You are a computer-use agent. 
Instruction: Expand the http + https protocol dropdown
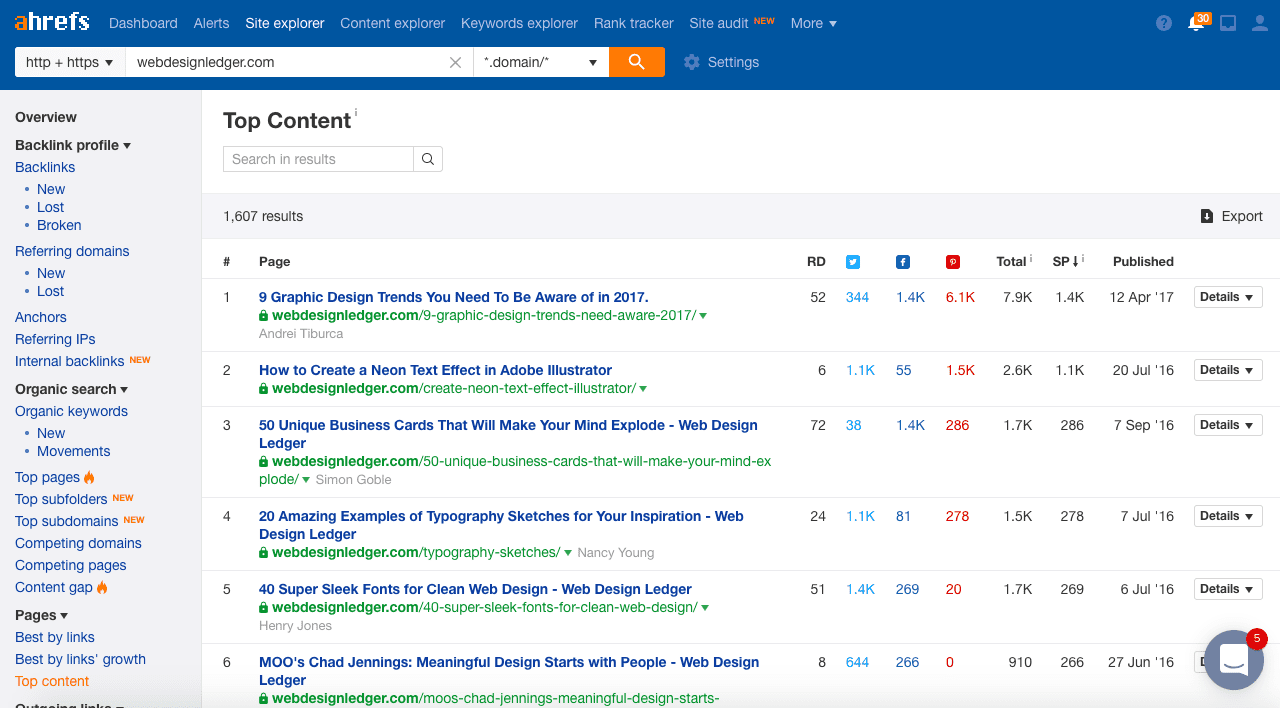coord(69,61)
